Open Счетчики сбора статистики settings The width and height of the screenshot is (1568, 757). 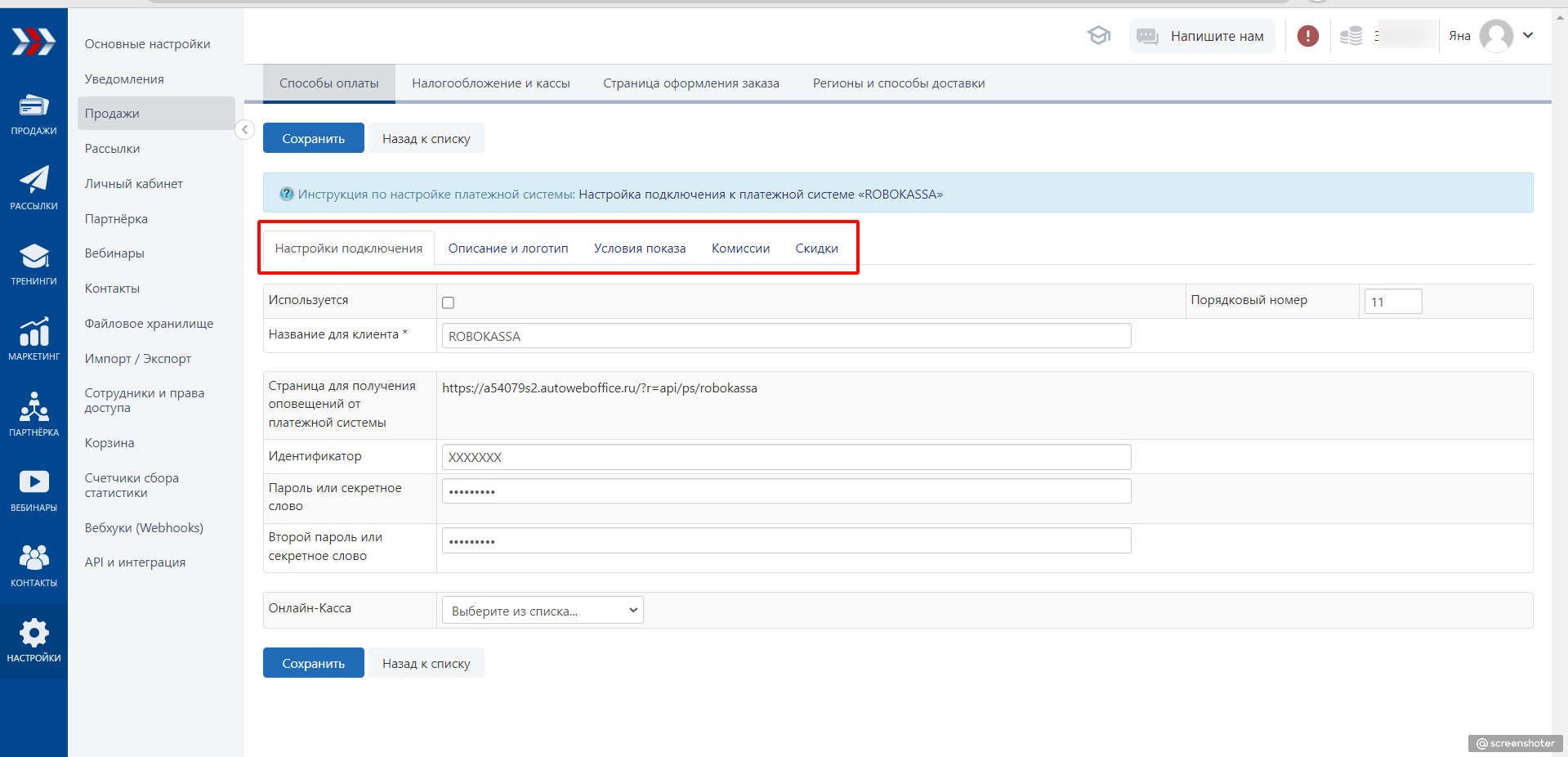pos(132,486)
